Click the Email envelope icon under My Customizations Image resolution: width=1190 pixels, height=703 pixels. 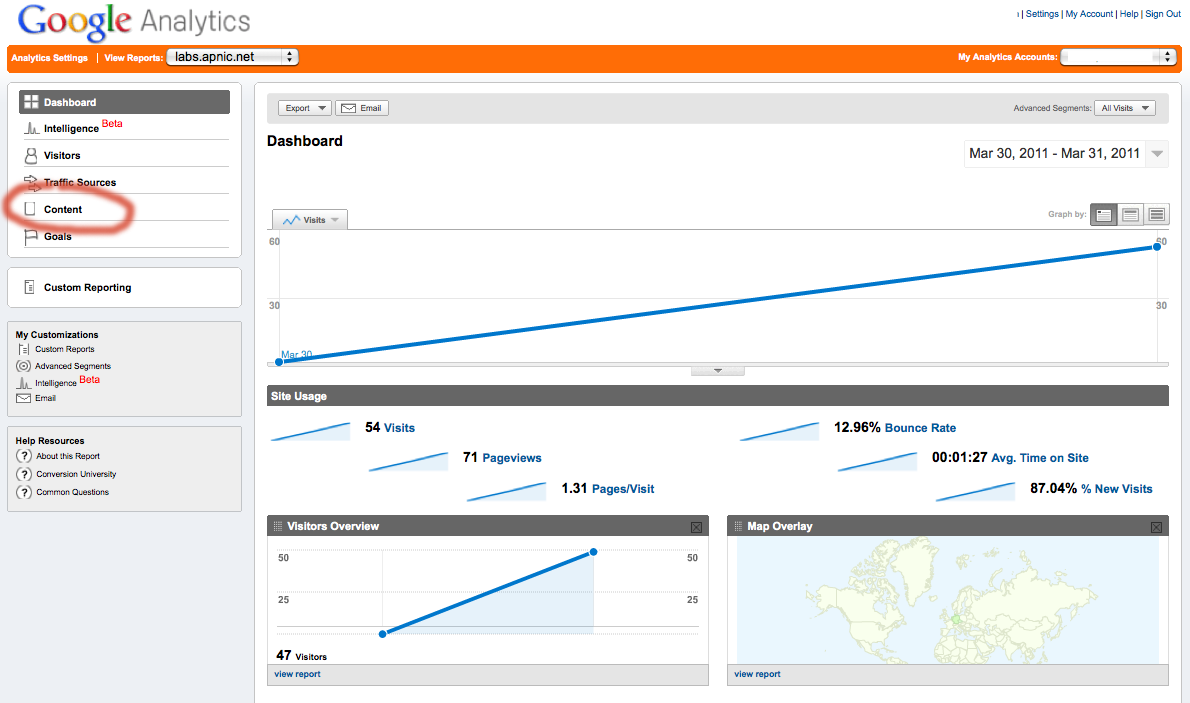coord(24,399)
